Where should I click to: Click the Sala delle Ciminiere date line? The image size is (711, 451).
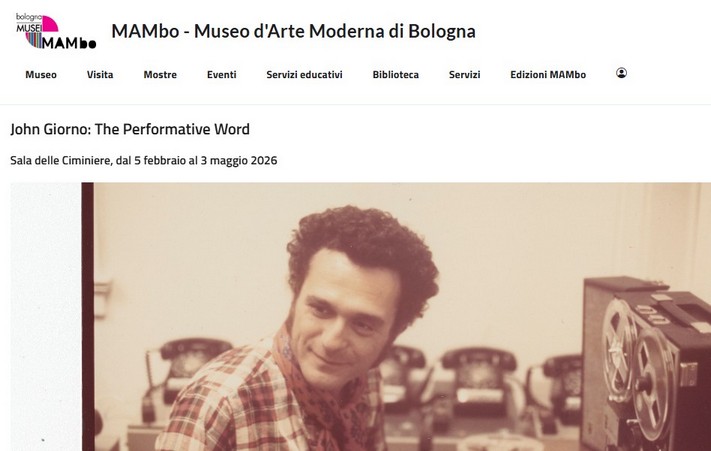(144, 160)
